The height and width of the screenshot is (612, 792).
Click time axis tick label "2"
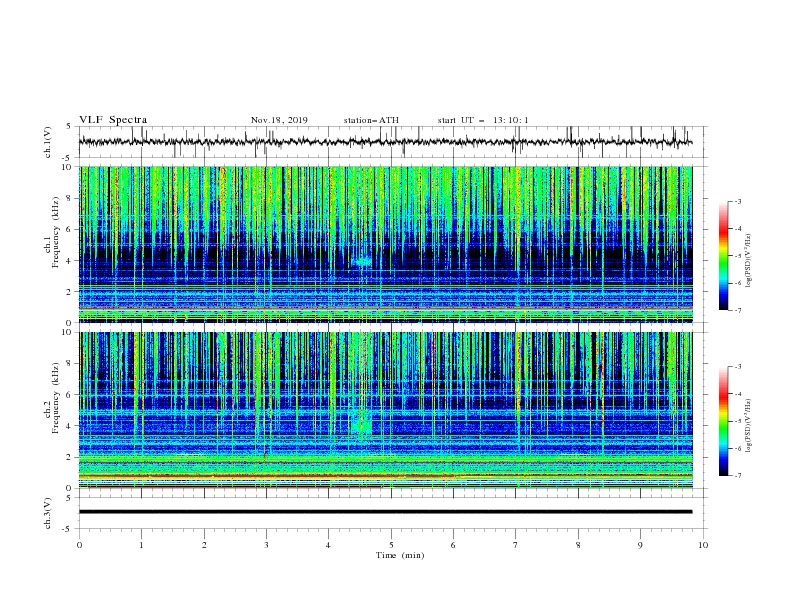pos(204,545)
